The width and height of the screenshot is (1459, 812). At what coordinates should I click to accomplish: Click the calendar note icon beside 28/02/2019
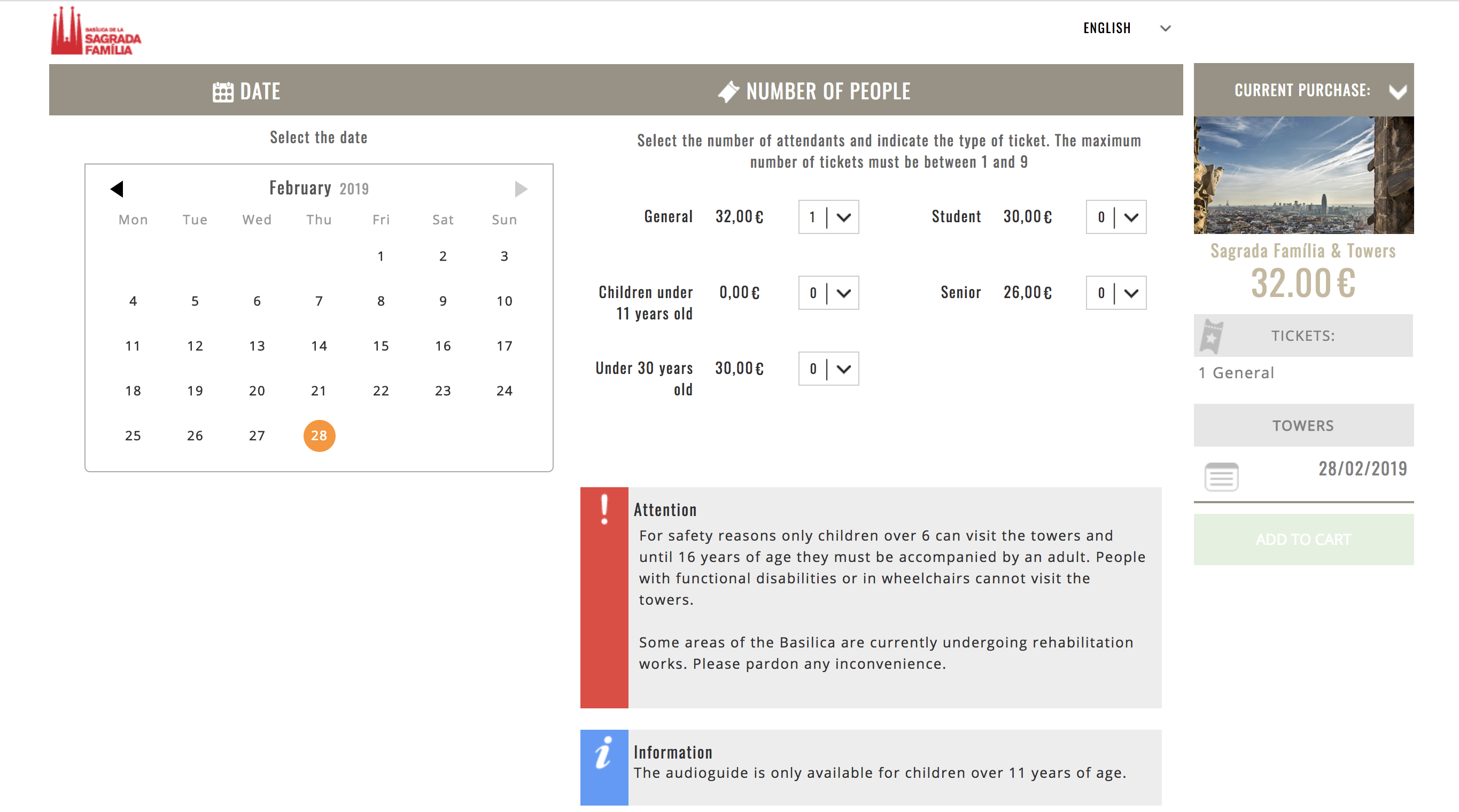tap(1221, 477)
